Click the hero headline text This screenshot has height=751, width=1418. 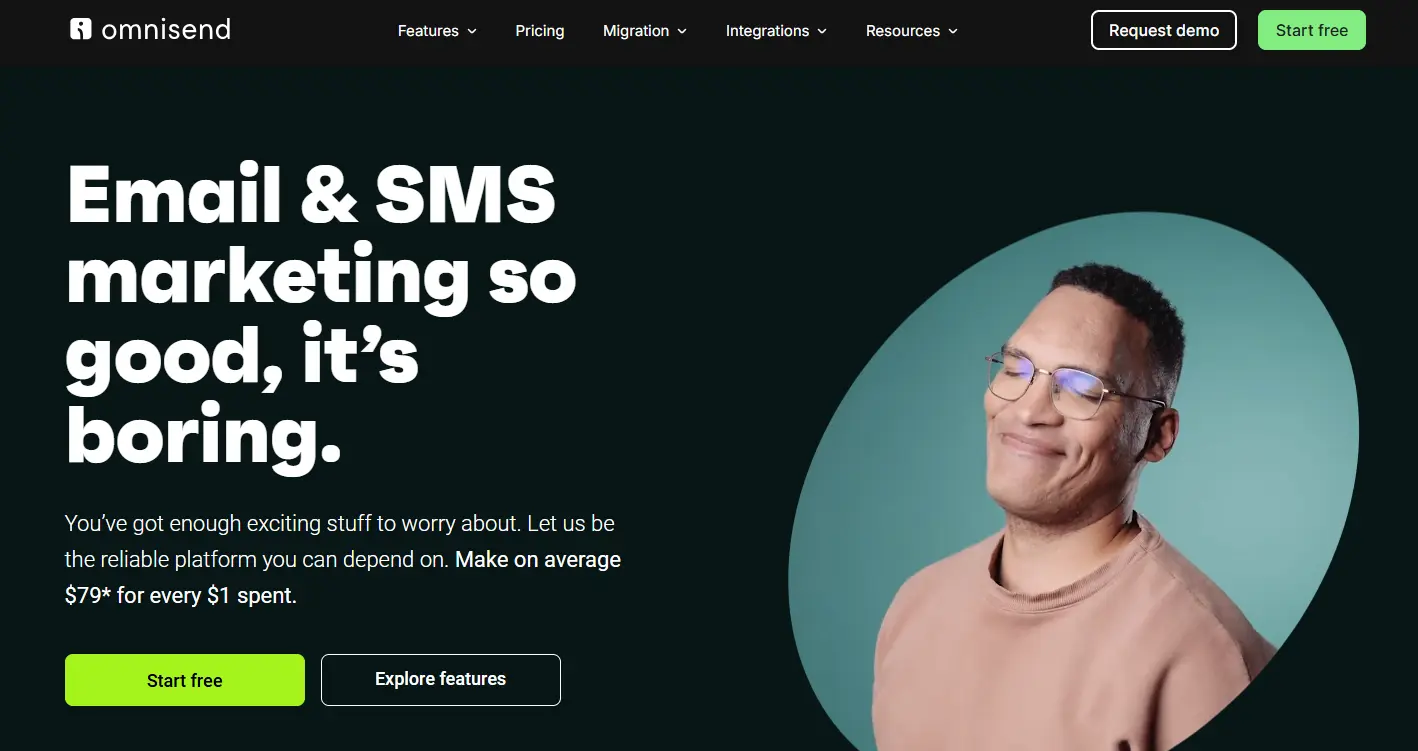pos(320,315)
